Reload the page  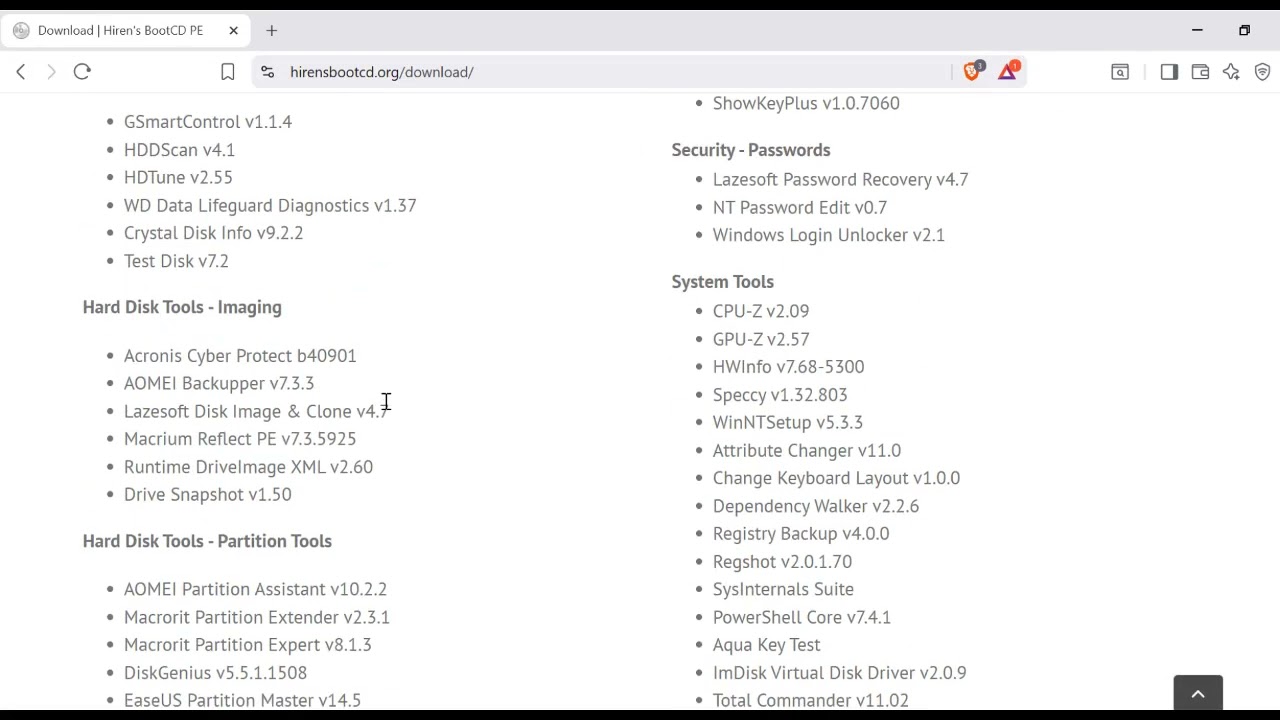(82, 72)
